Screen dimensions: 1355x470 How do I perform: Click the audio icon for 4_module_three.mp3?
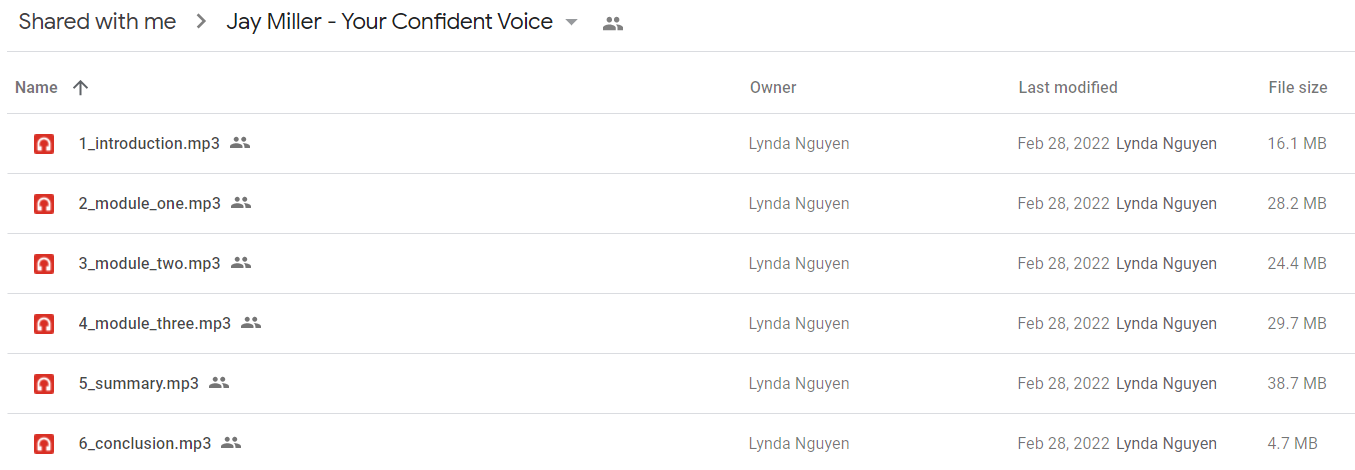tap(43, 324)
